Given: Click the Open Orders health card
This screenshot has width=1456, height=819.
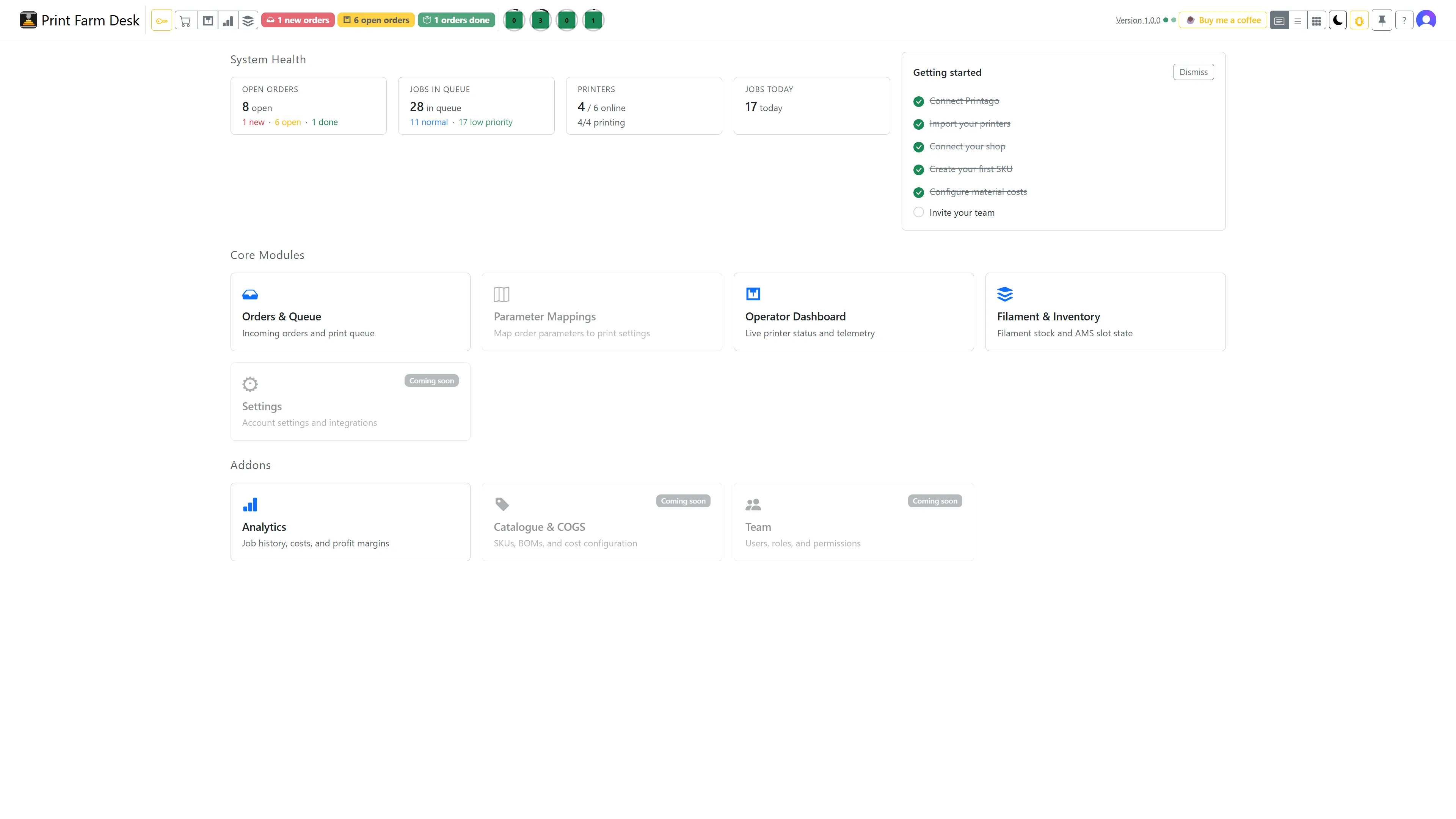Looking at the screenshot, I should pyautogui.click(x=309, y=106).
